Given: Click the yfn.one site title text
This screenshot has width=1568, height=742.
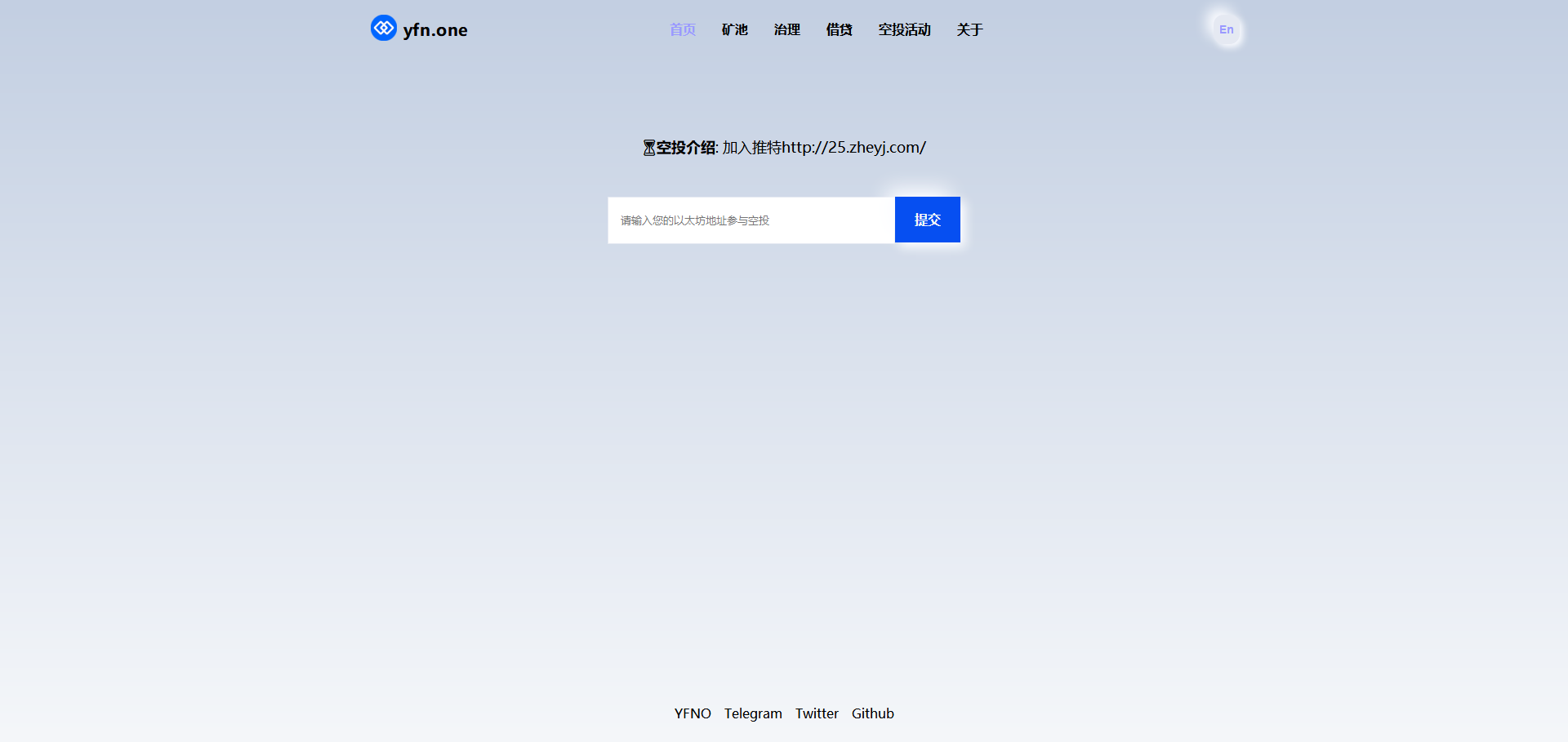Looking at the screenshot, I should pos(434,29).
